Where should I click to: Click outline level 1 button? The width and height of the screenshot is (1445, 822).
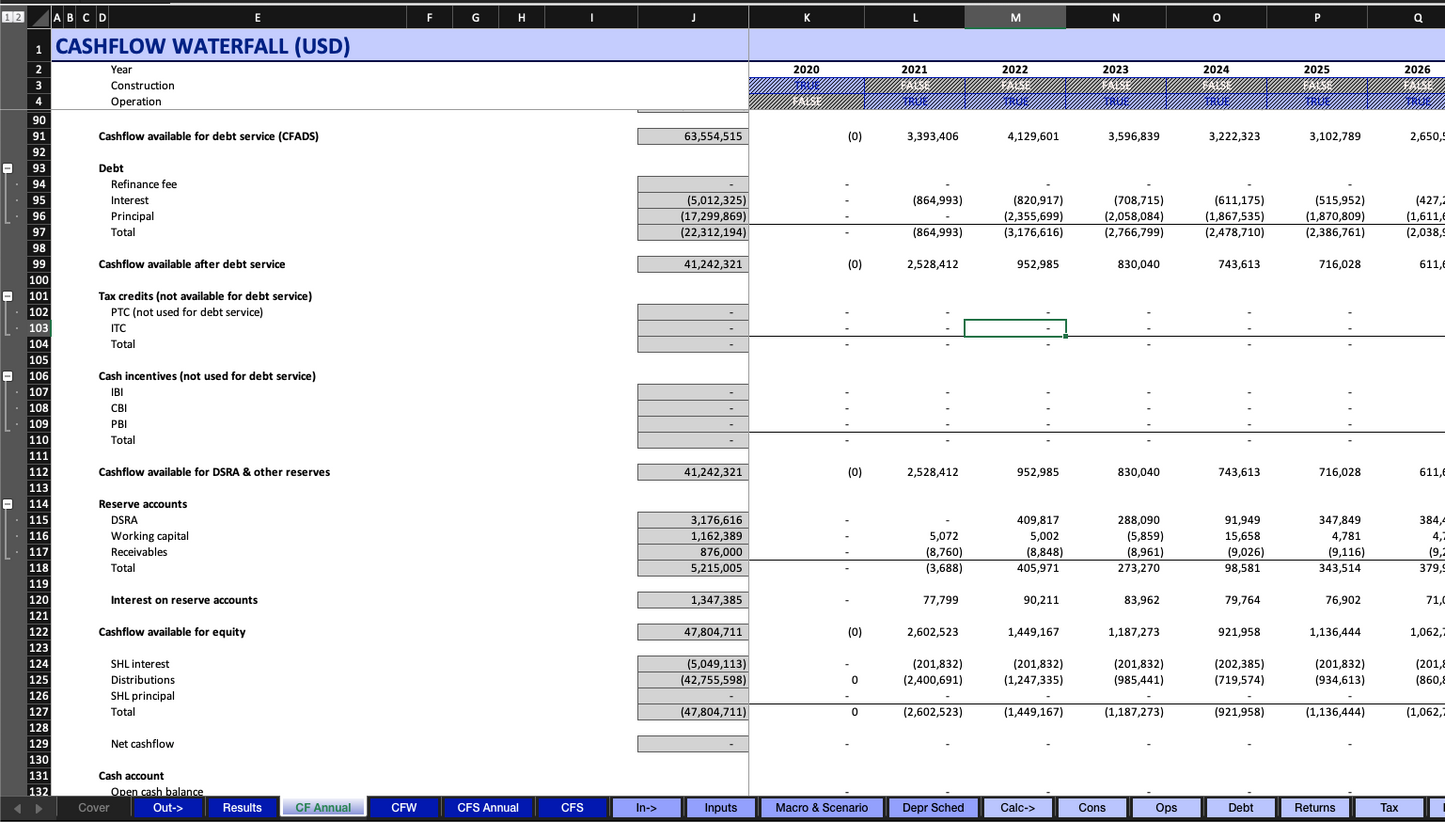pos(5,17)
